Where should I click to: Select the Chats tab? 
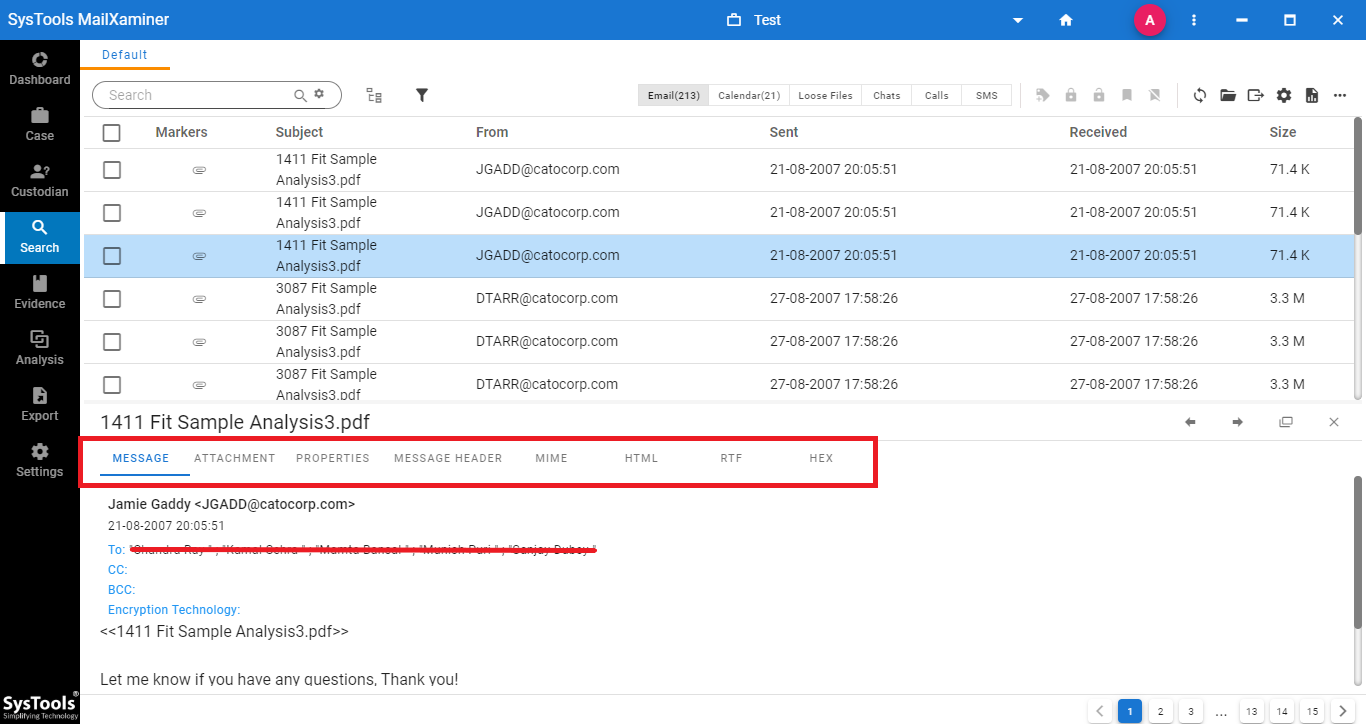pos(886,95)
